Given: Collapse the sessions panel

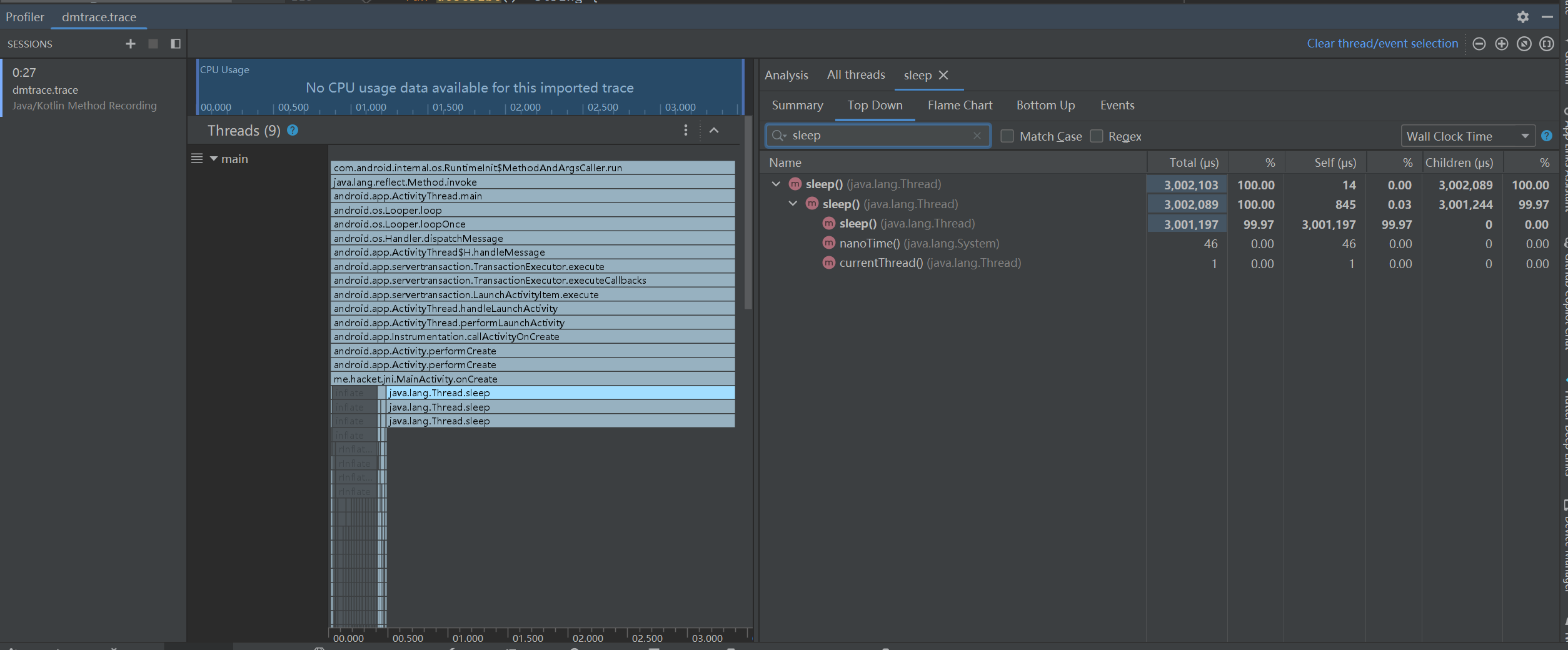Looking at the screenshot, I should tap(176, 44).
